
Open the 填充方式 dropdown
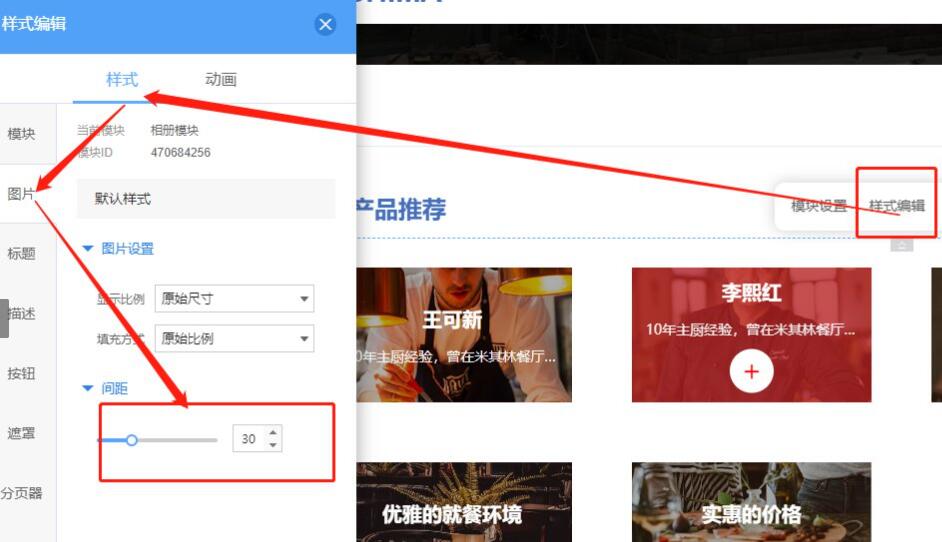tap(234, 338)
